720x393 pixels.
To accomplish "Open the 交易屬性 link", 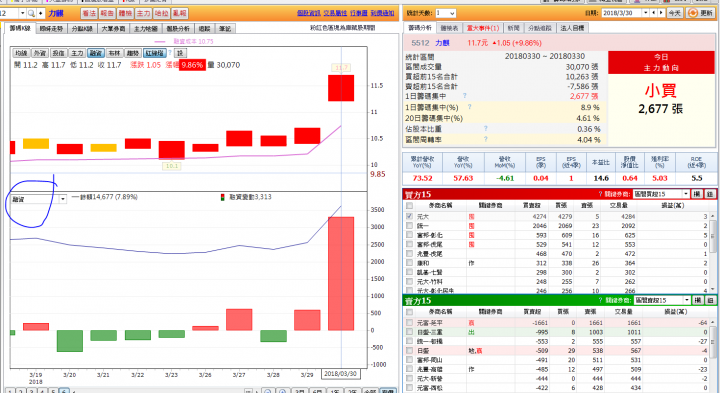I will [335, 13].
